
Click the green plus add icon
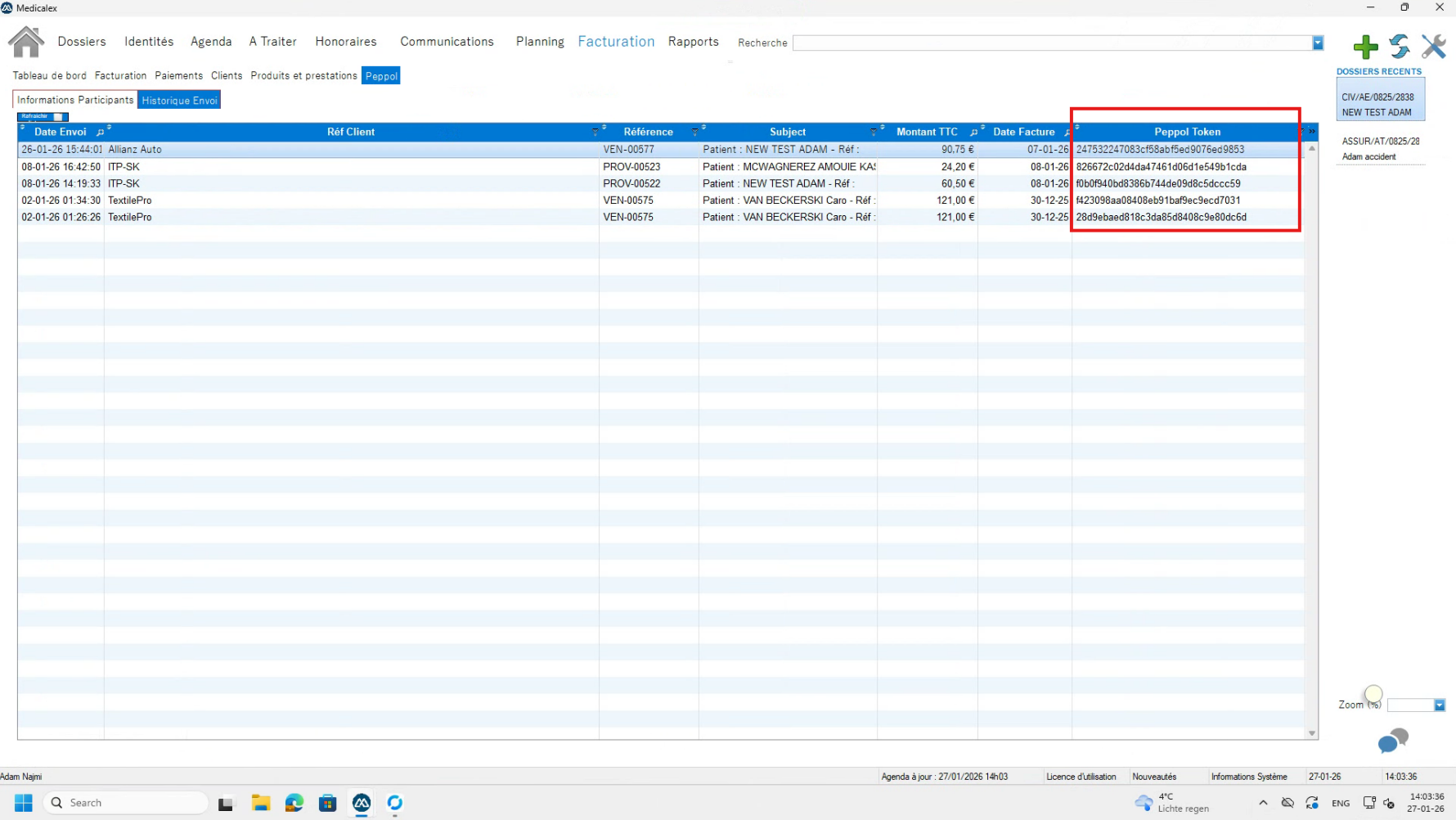pyautogui.click(x=1365, y=47)
